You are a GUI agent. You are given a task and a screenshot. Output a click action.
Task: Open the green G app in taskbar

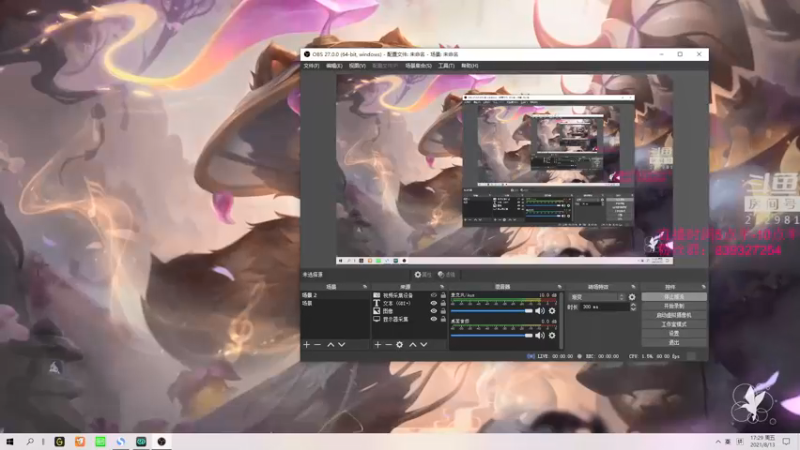[x=60, y=441]
